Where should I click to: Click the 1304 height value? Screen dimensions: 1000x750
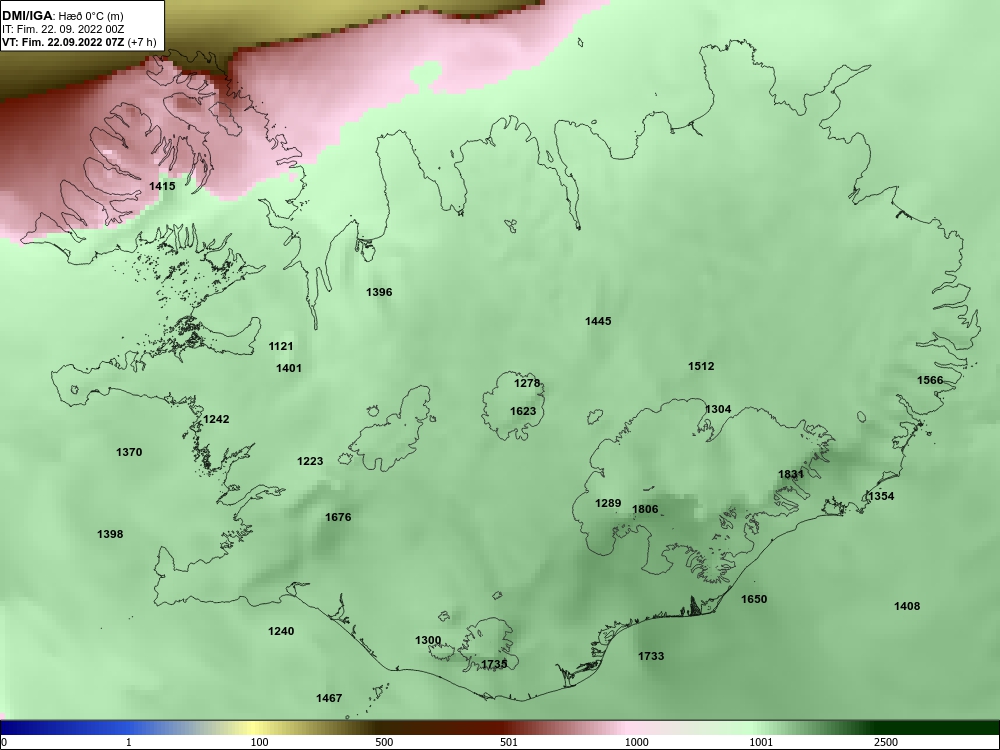[717, 409]
